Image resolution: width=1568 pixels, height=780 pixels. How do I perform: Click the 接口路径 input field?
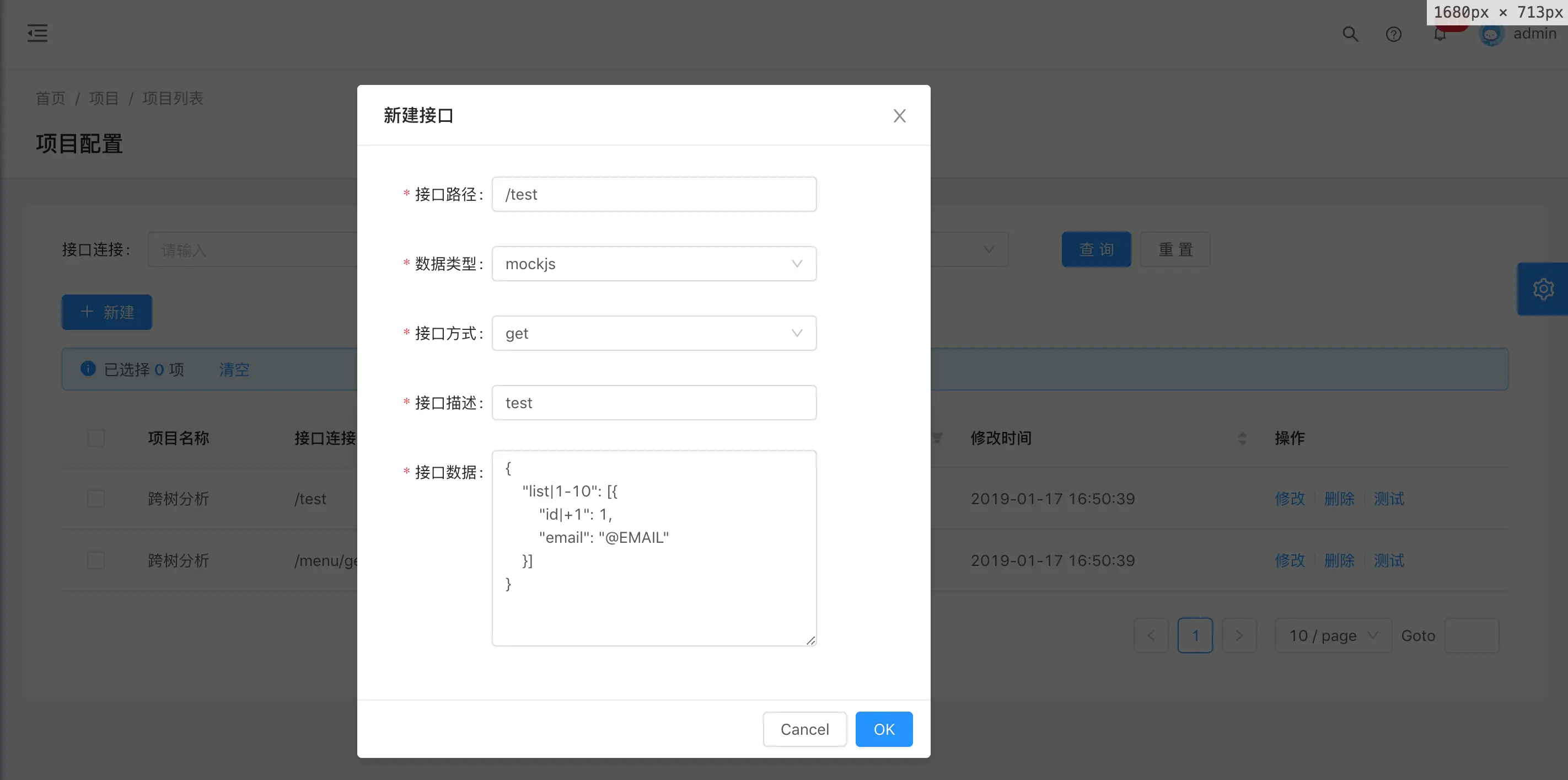654,194
